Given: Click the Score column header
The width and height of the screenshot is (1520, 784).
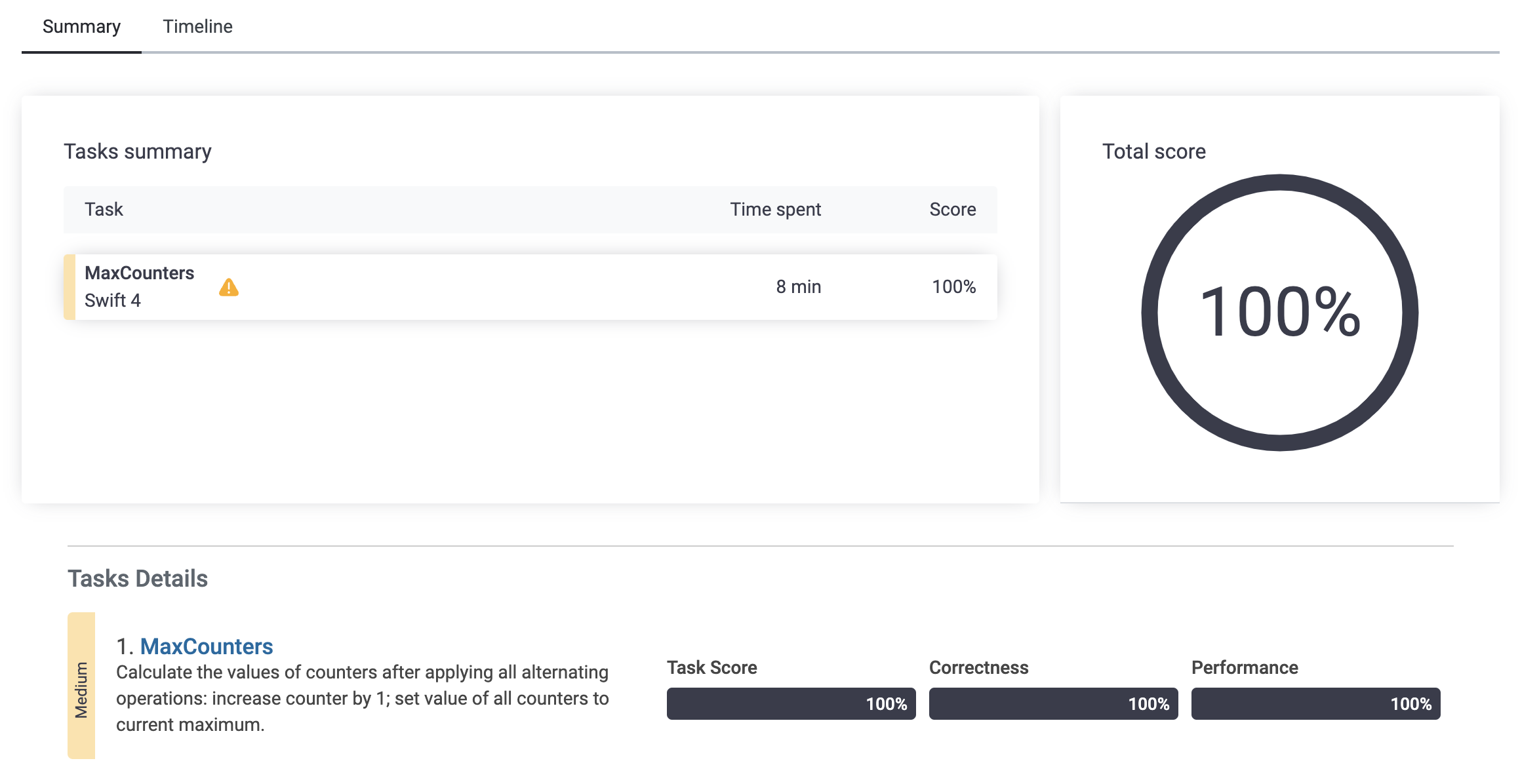Looking at the screenshot, I should click(952, 209).
